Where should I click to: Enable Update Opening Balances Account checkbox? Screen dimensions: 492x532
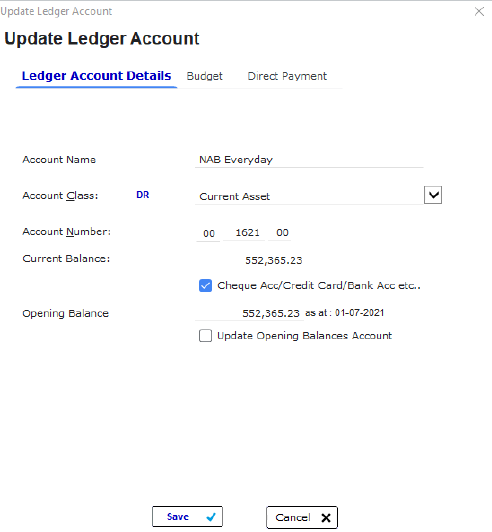[205, 336]
